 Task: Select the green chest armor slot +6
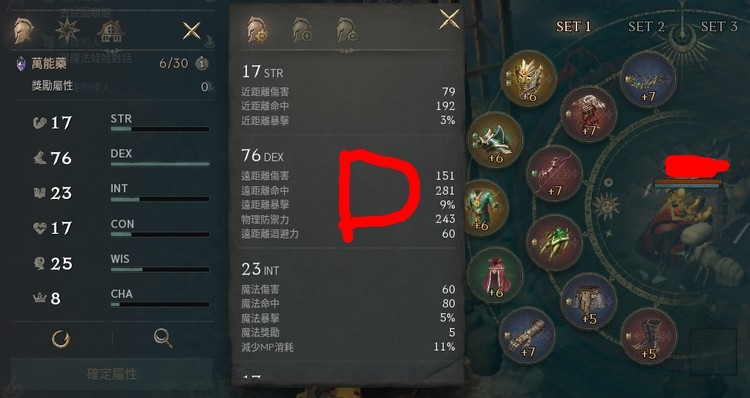tap(484, 208)
